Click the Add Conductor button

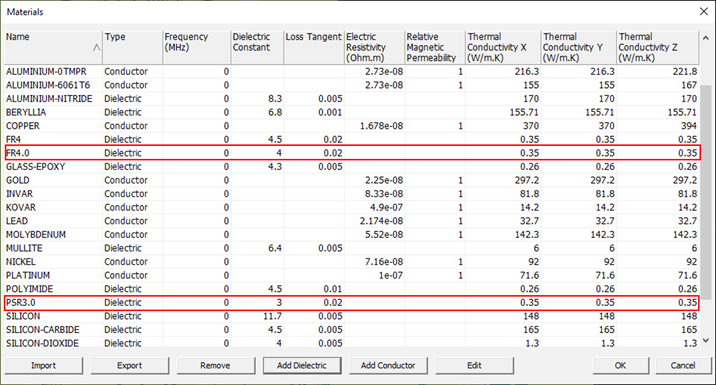pos(388,365)
